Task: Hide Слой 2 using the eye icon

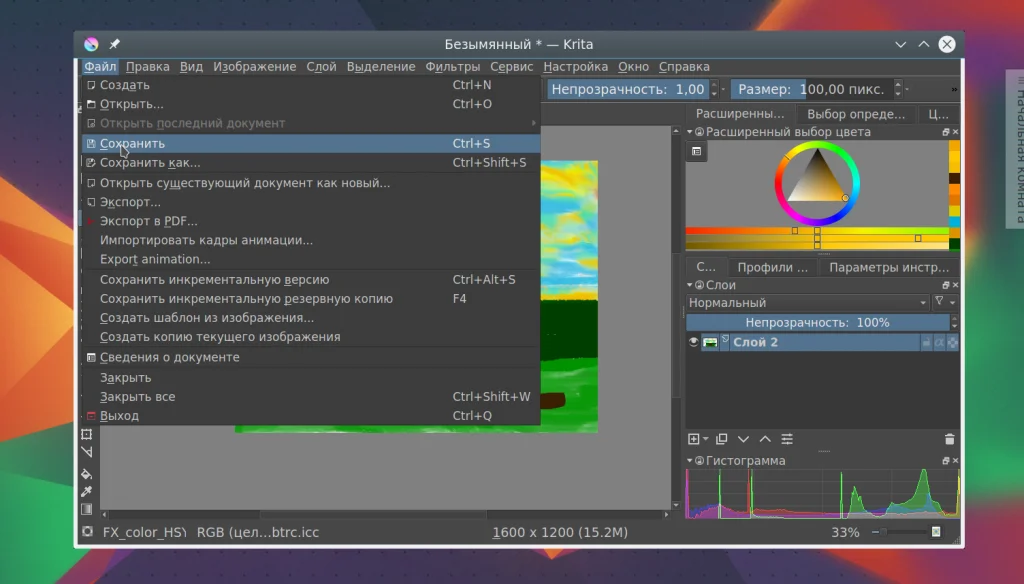Action: (x=693, y=342)
